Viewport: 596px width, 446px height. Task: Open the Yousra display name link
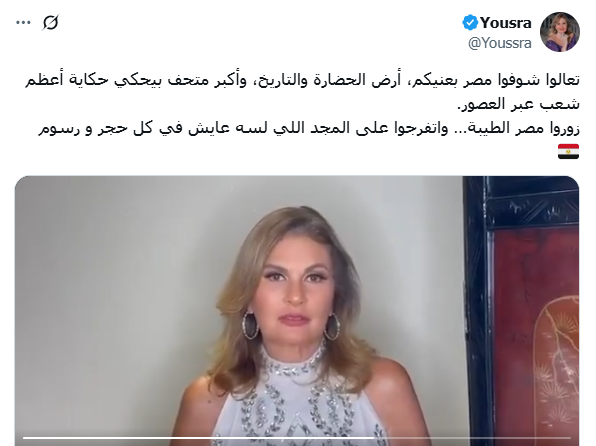click(506, 23)
